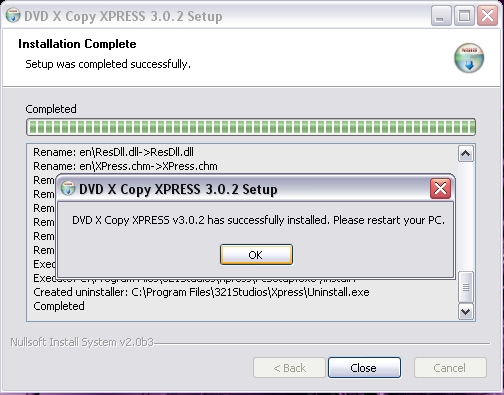Select the 'Created uninstaller' log line
Screen dimensions: 504x395
pyautogui.click(x=201, y=292)
